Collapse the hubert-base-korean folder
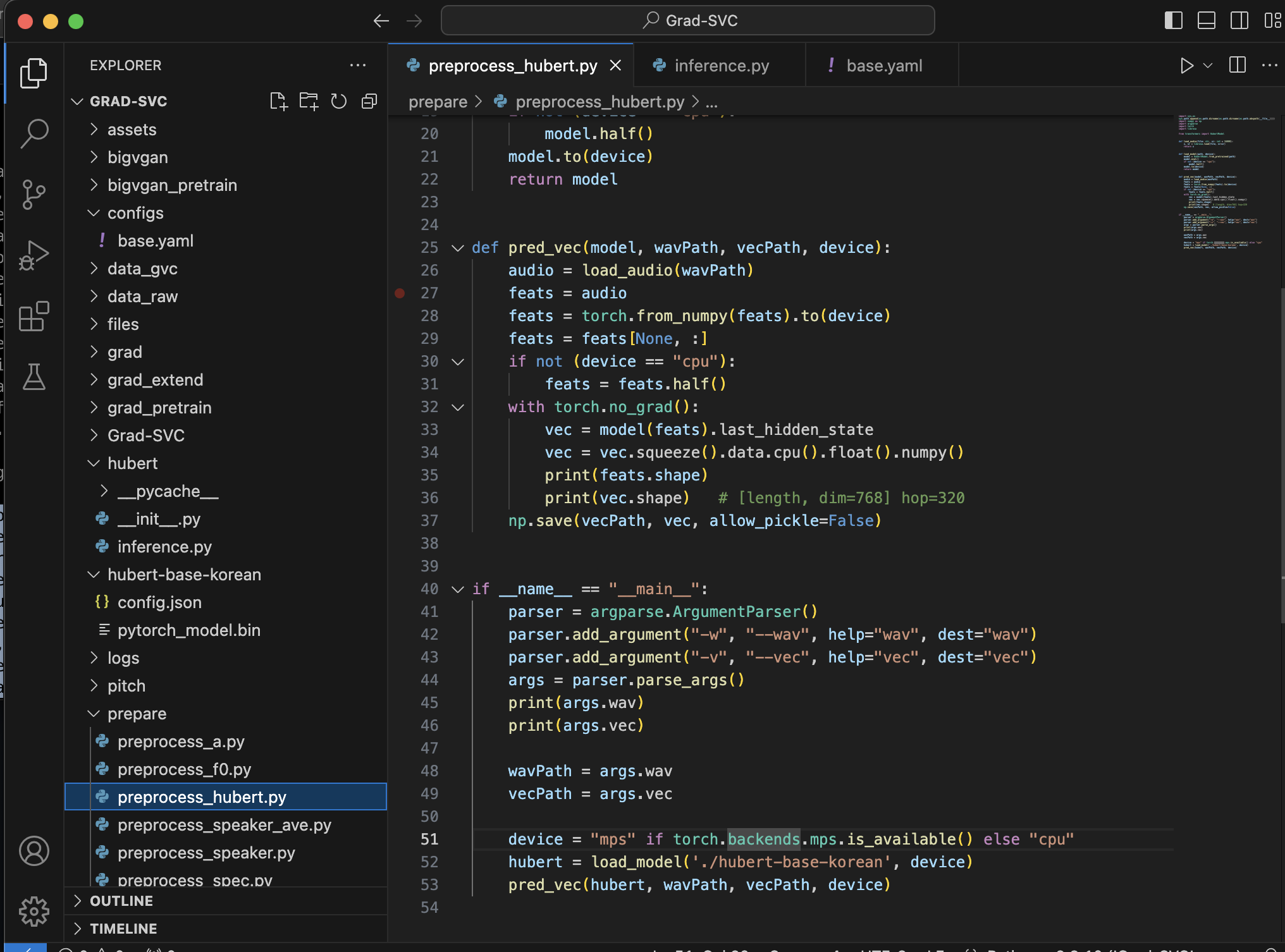The image size is (1285, 952). coord(94,574)
